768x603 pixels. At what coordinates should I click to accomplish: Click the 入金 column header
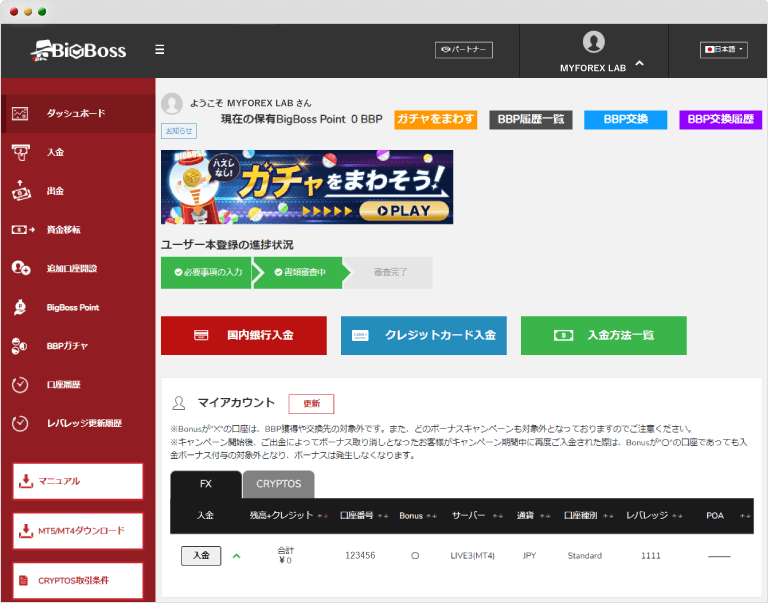tap(205, 515)
